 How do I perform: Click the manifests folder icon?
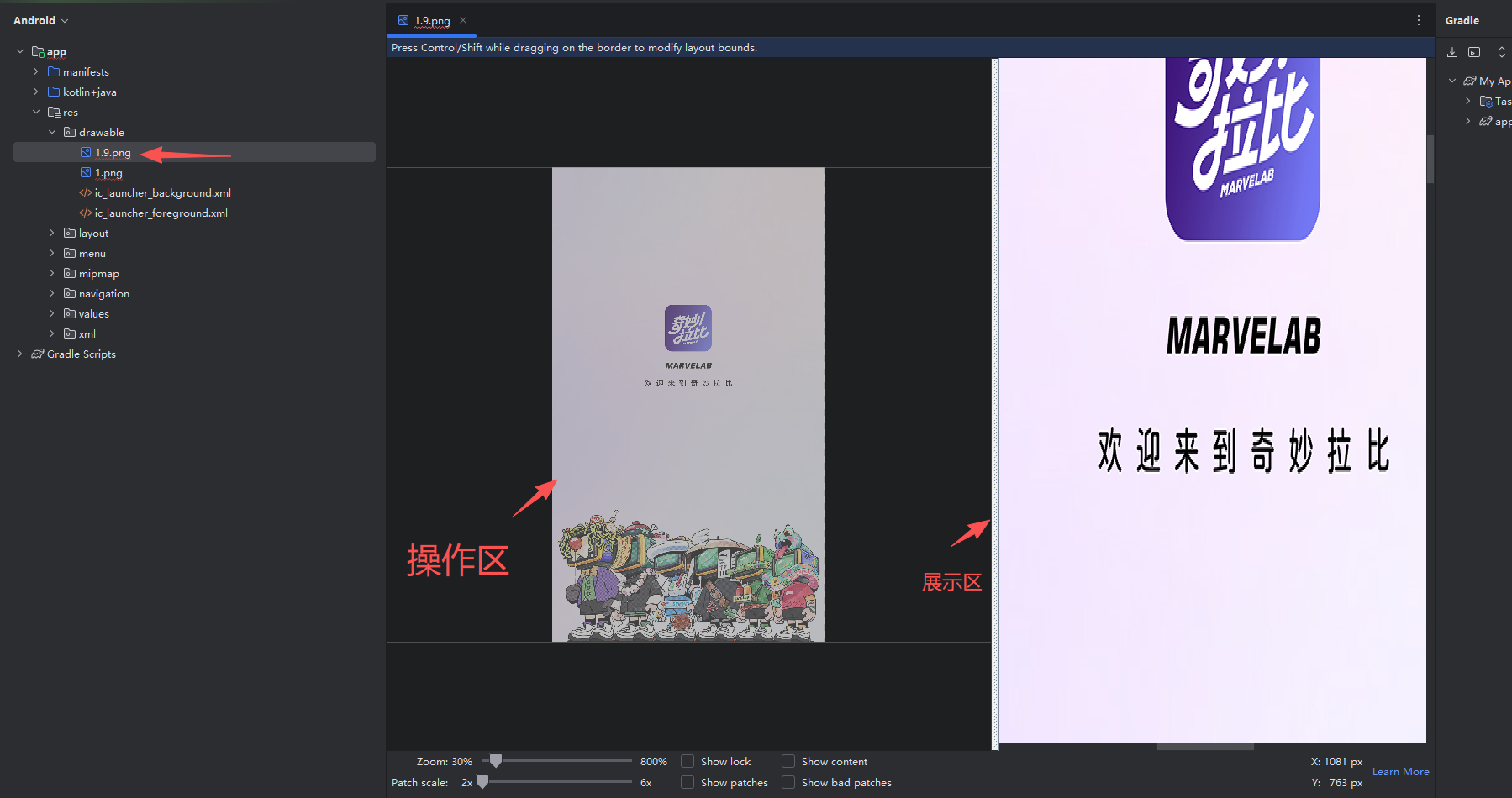click(54, 71)
